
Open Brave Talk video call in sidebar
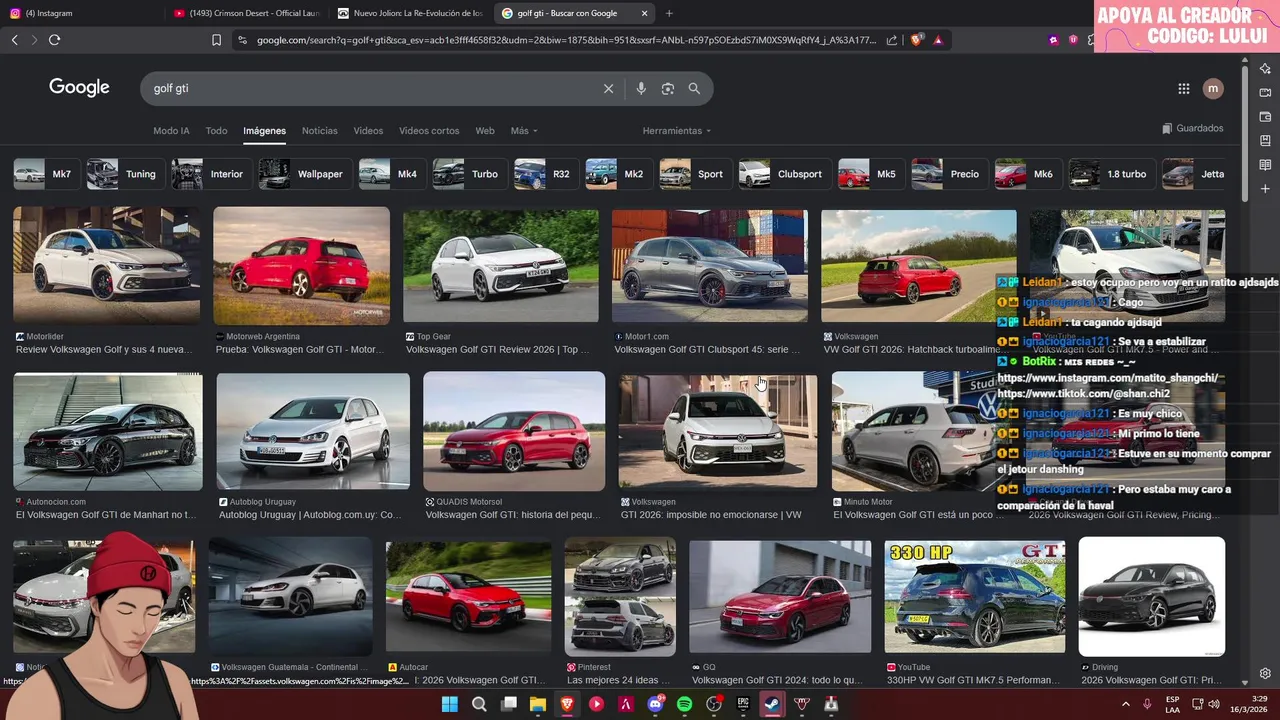pyautogui.click(x=1265, y=93)
